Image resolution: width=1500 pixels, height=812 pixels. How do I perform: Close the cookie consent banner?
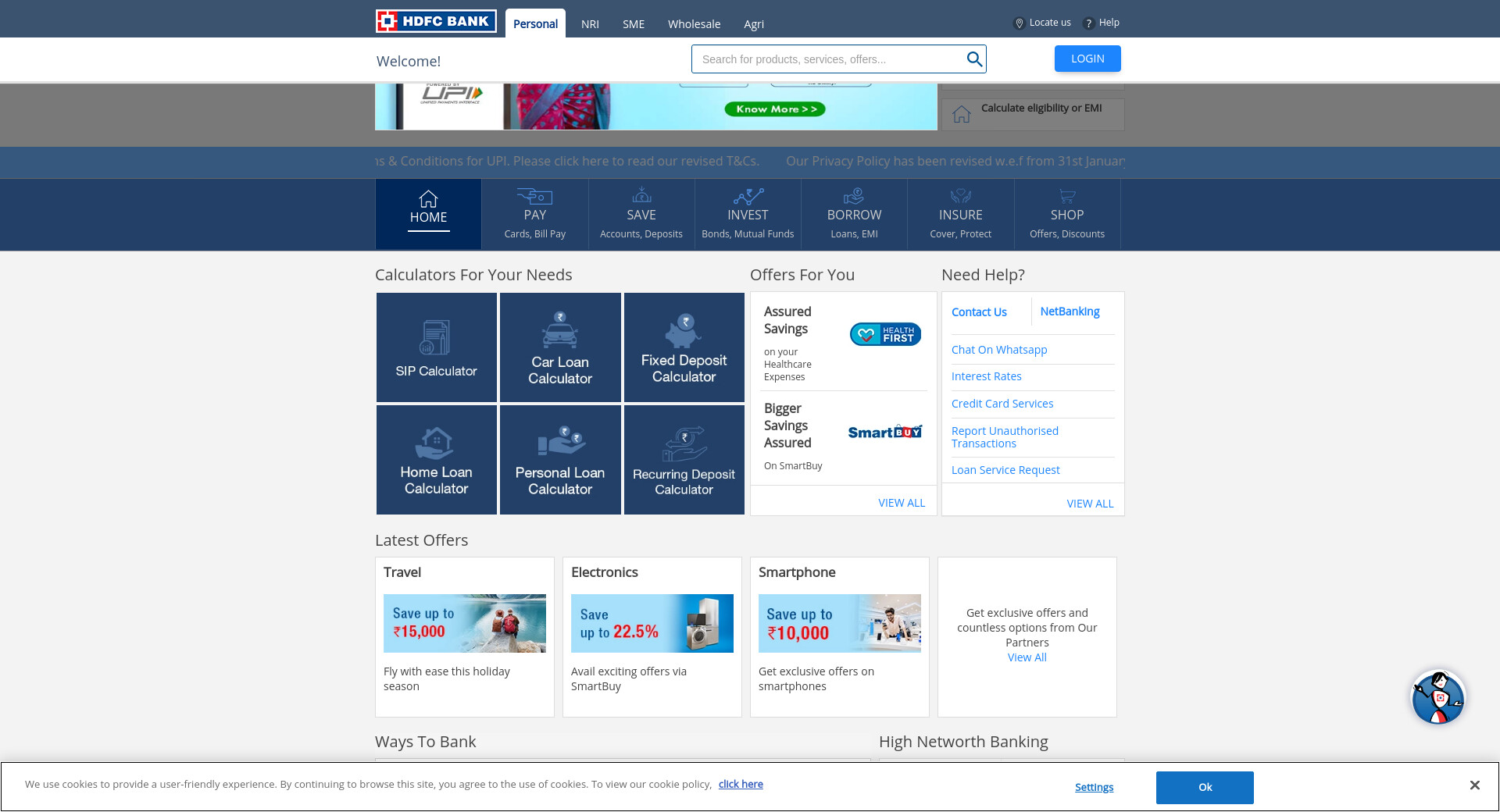(x=1474, y=785)
